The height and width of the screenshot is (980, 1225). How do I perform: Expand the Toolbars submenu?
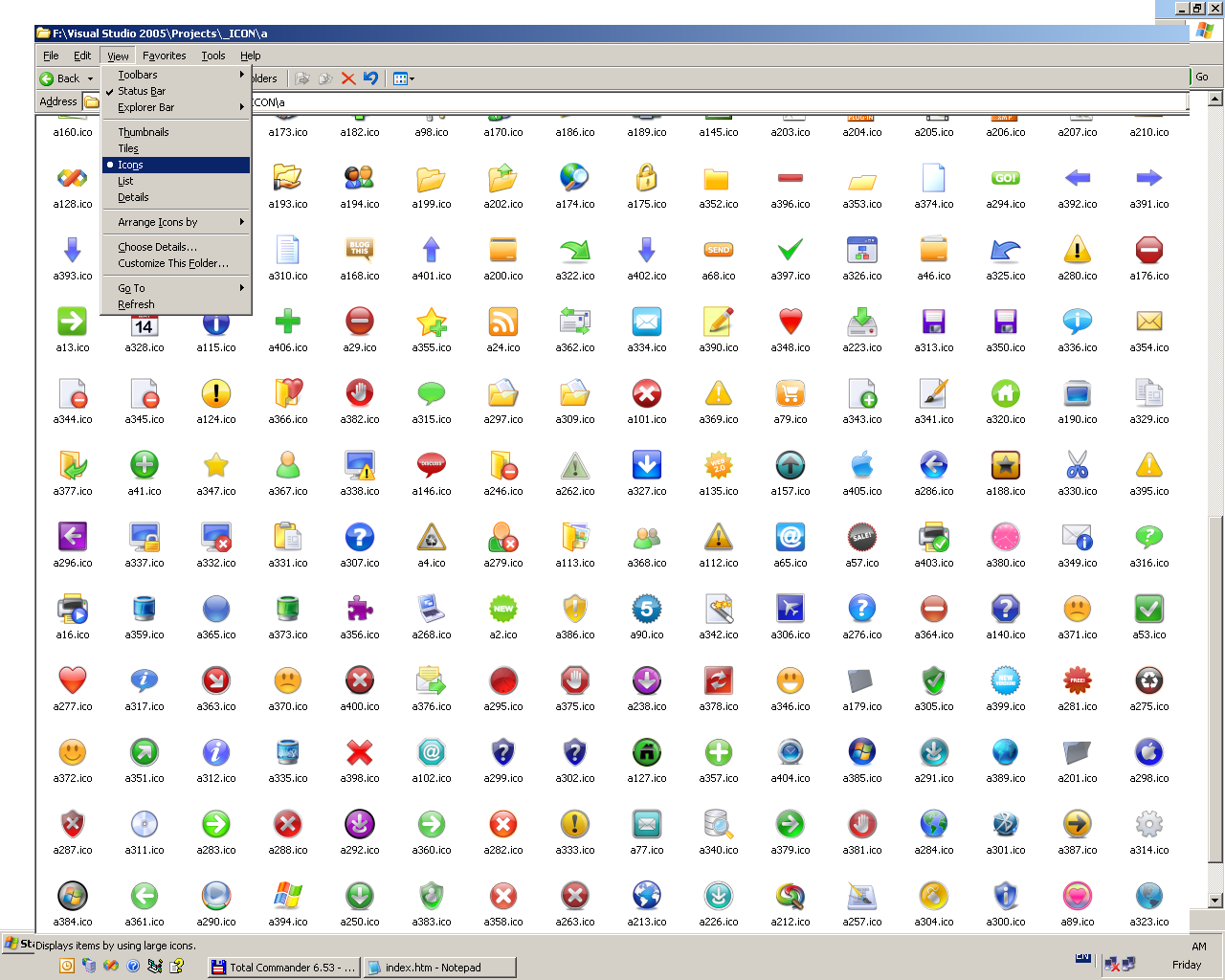pyautogui.click(x=176, y=75)
